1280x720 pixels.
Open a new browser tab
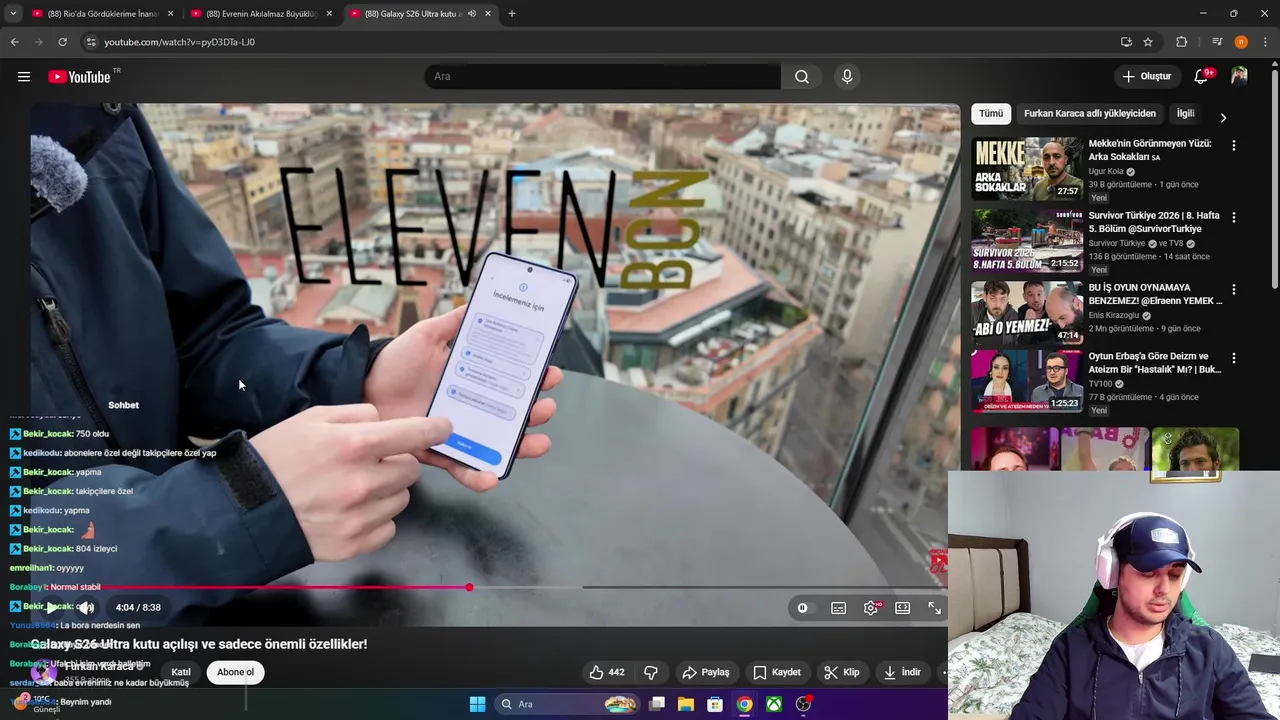click(512, 14)
